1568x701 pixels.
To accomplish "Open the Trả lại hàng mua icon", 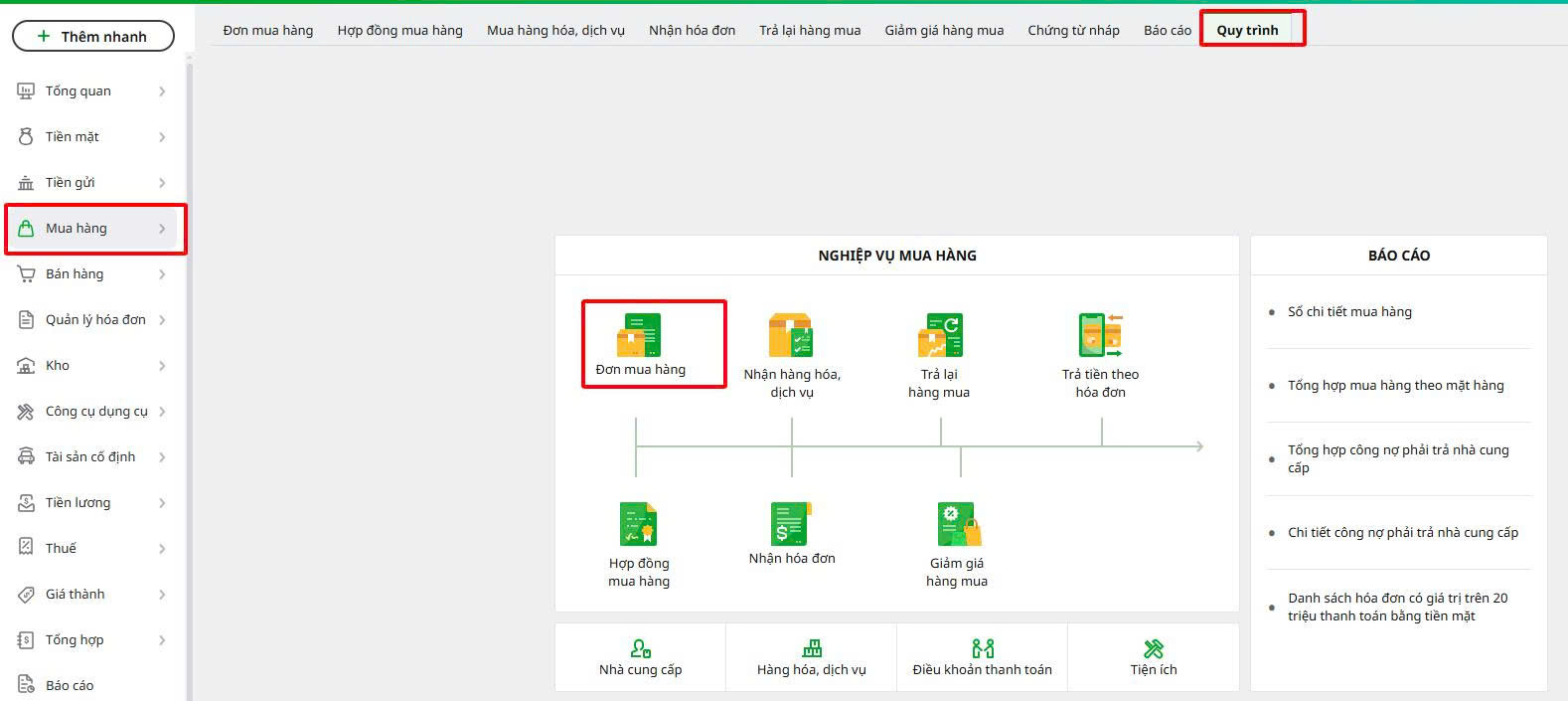I will [x=939, y=336].
